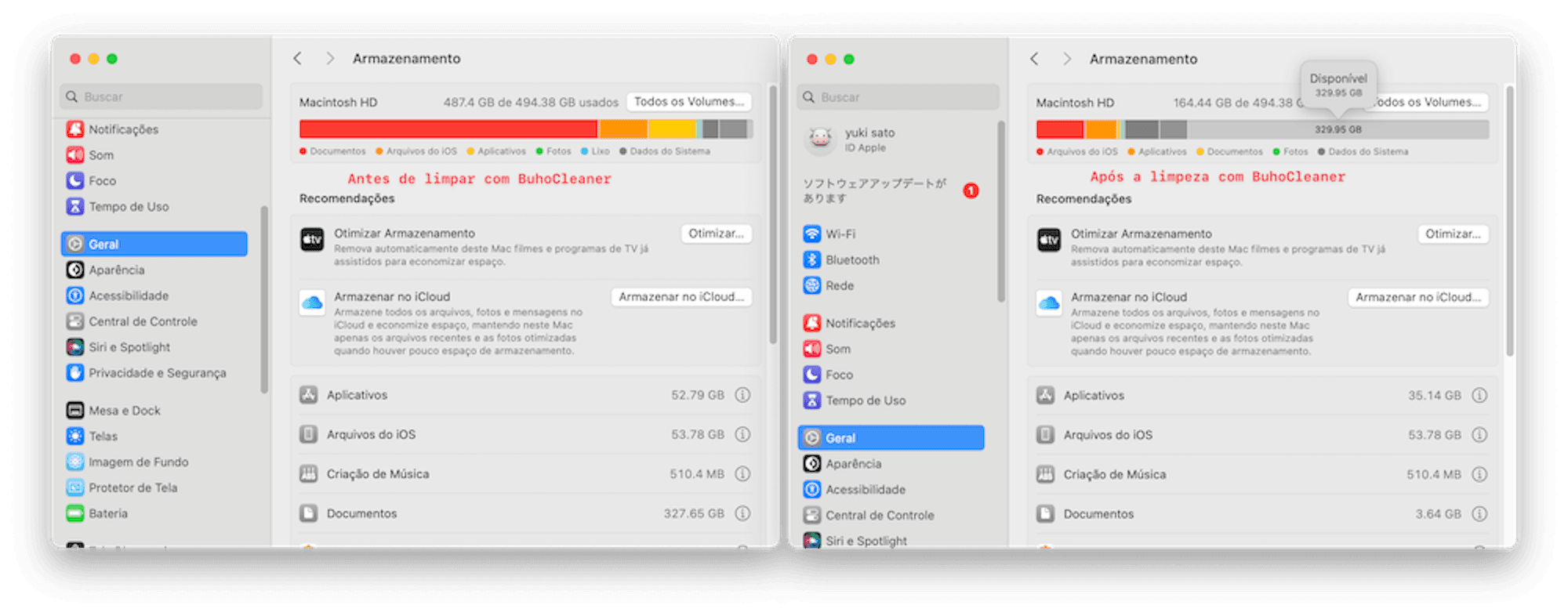Click the left window's sidebar scrollbar
Image resolution: width=1568 pixels, height=616 pixels.
point(264,299)
